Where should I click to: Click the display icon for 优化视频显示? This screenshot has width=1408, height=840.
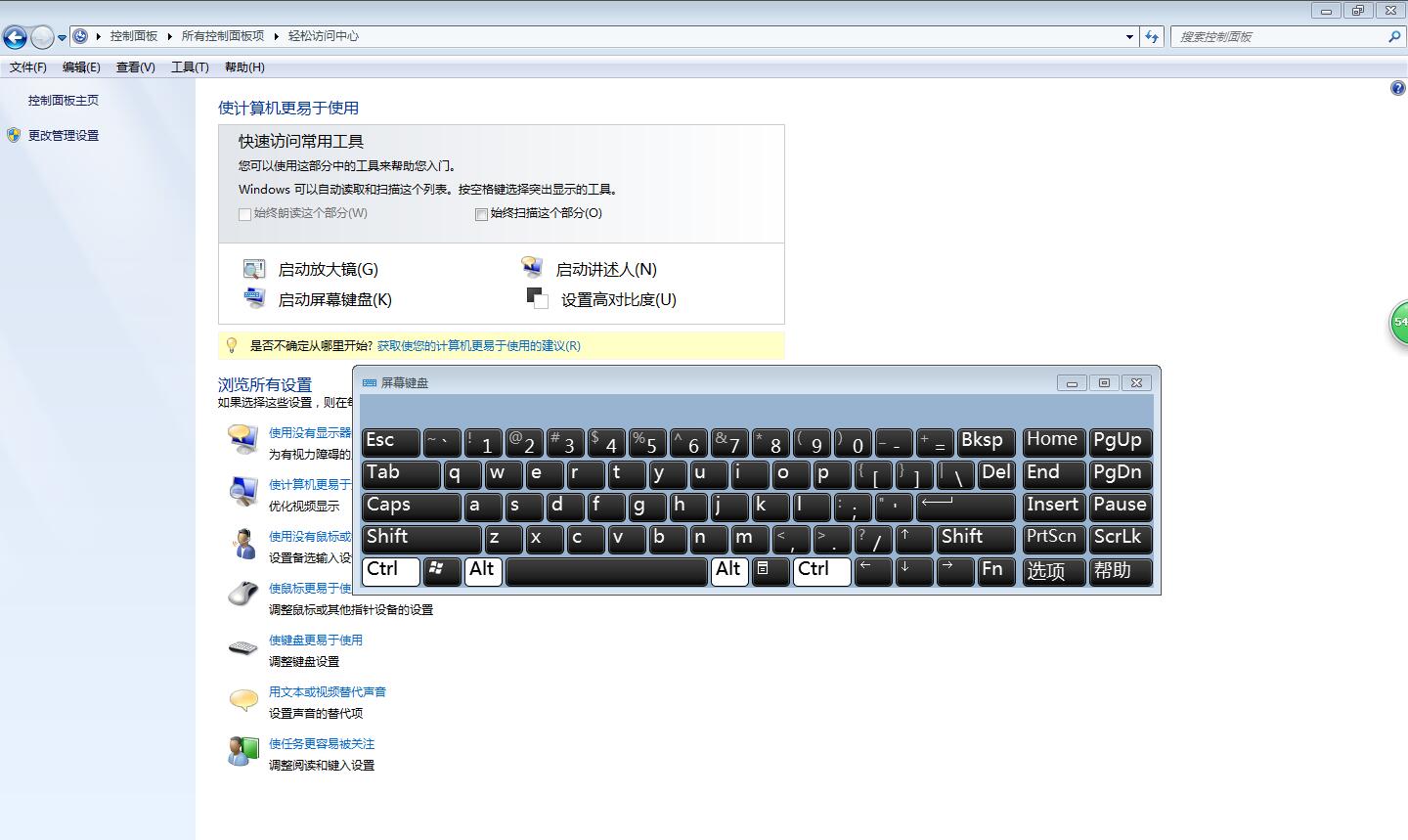(x=242, y=491)
